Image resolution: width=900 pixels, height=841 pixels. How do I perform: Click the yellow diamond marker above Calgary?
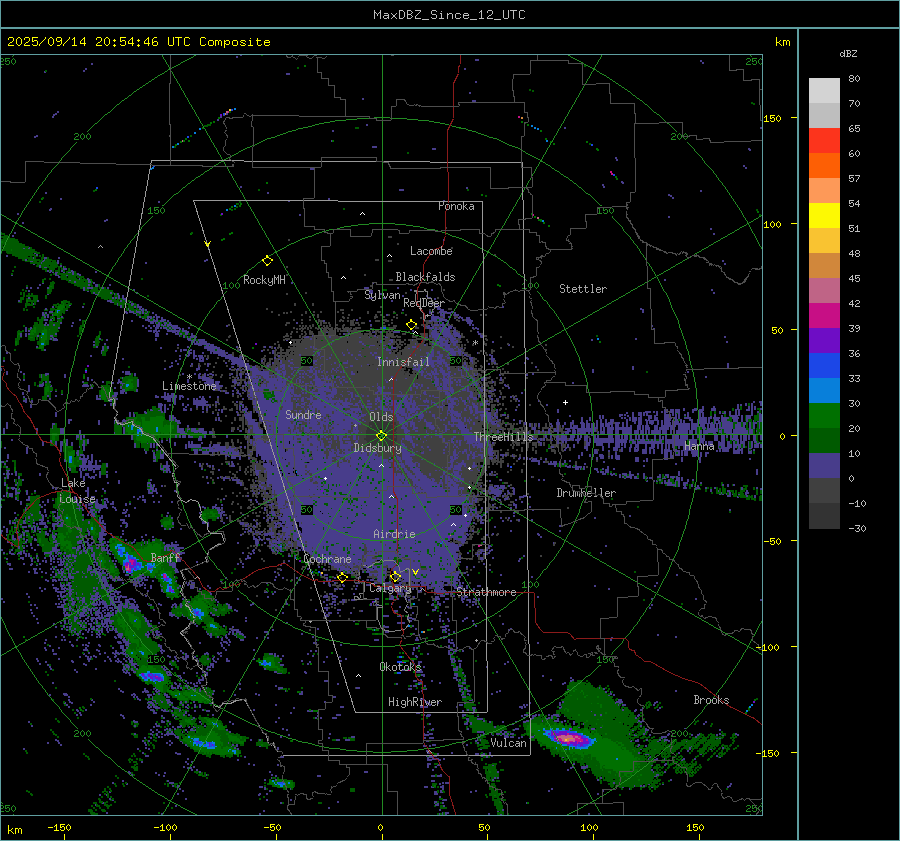click(395, 576)
